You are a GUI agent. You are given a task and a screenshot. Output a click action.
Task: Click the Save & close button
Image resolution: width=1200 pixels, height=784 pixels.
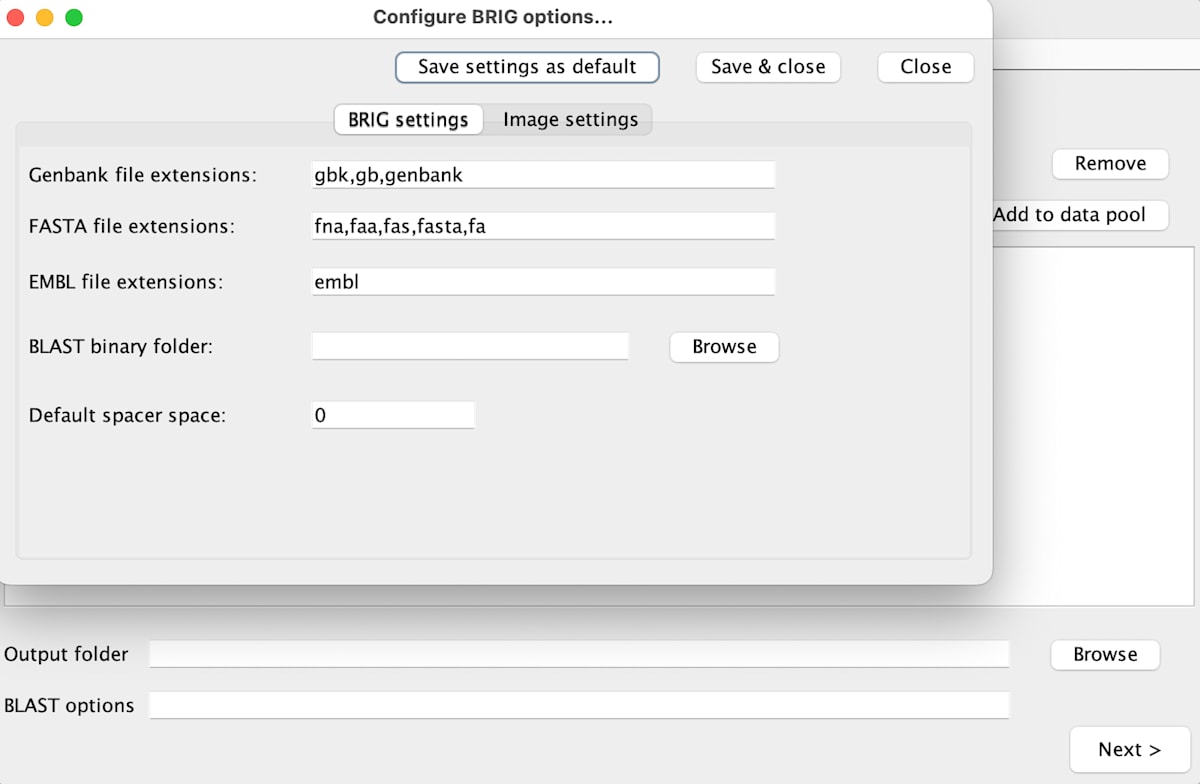pos(768,67)
